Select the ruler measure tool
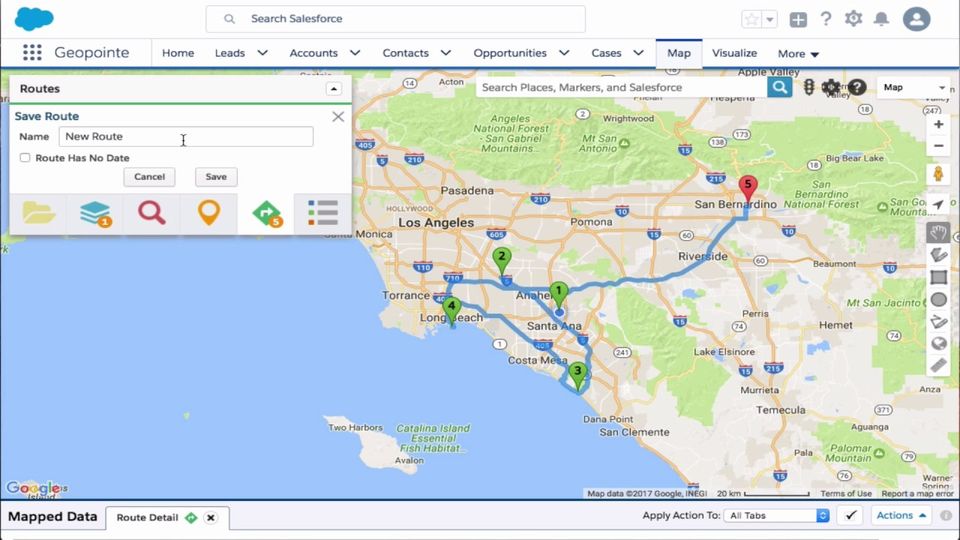The image size is (960, 540). click(x=938, y=366)
